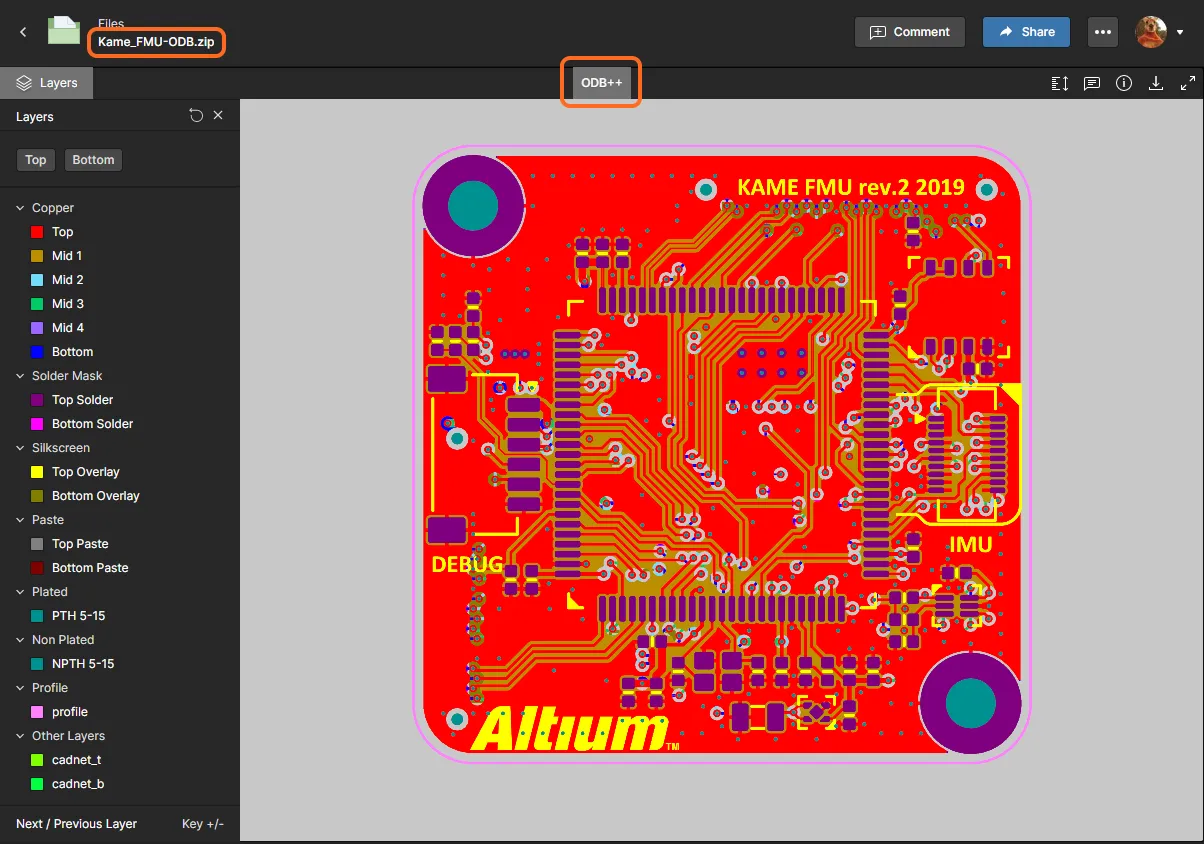Reset layers with the undo arrow icon
The image size is (1204, 844).
pyautogui.click(x=196, y=116)
